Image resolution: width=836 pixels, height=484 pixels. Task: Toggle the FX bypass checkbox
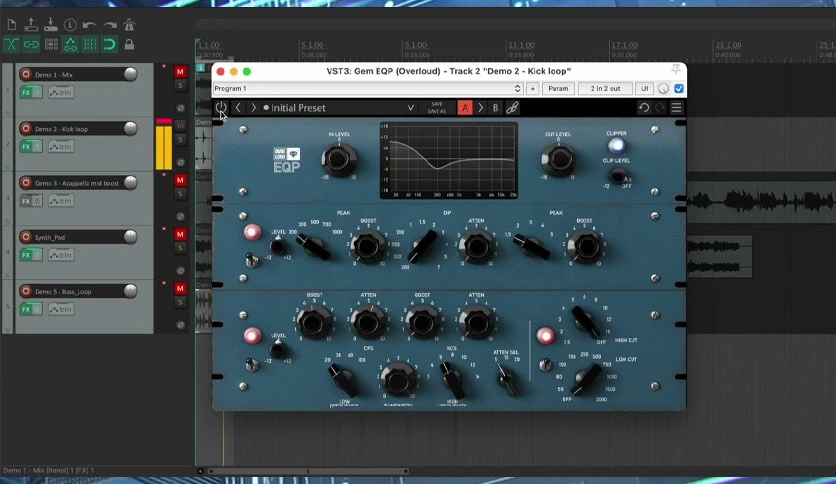[x=679, y=88]
